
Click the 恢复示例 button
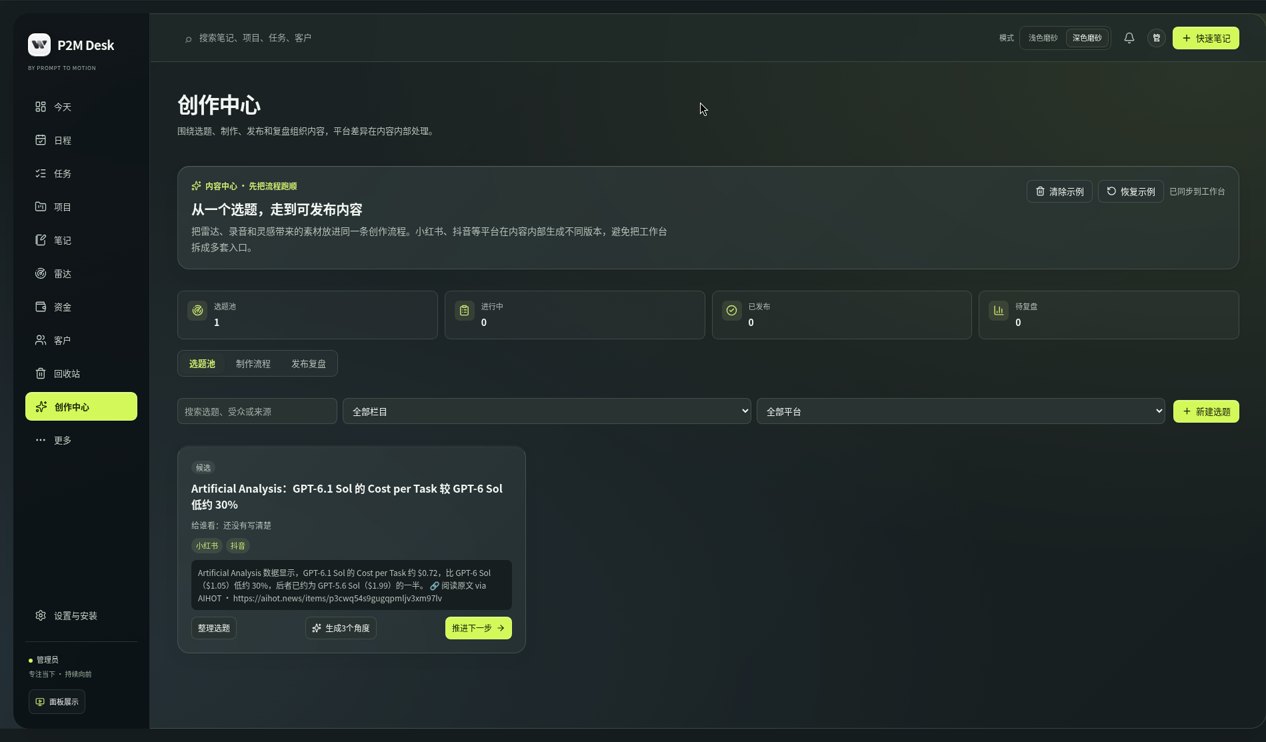[1131, 191]
